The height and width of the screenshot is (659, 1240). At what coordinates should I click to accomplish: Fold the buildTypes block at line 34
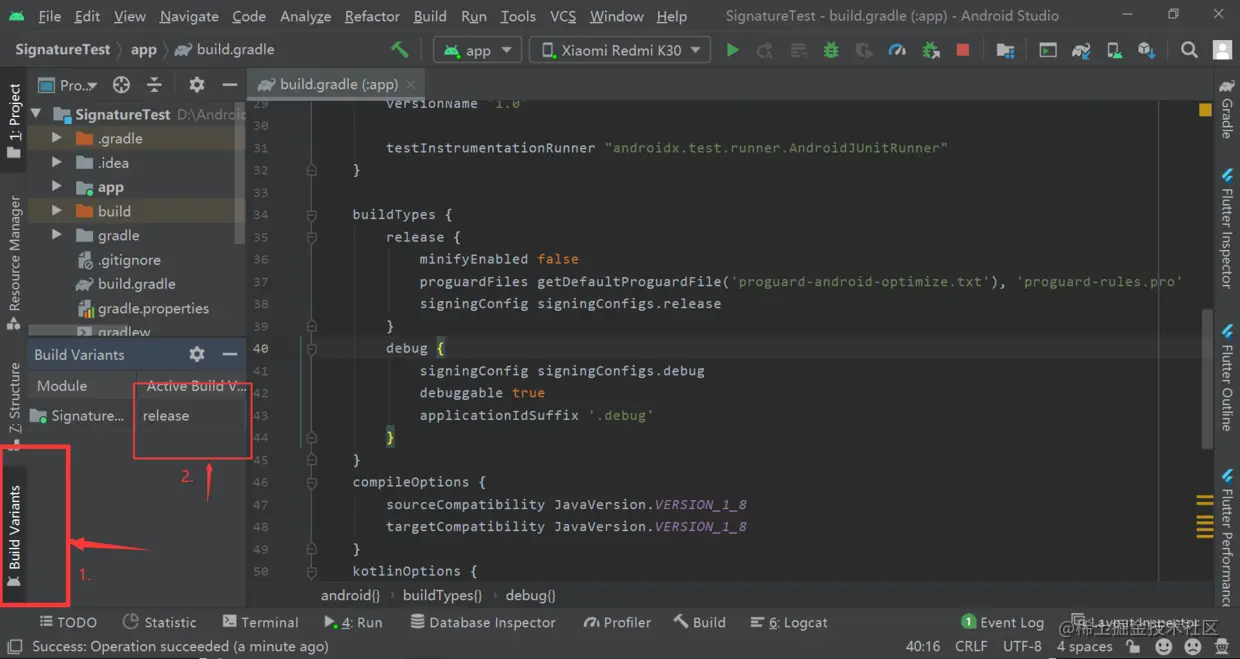[x=311, y=215]
